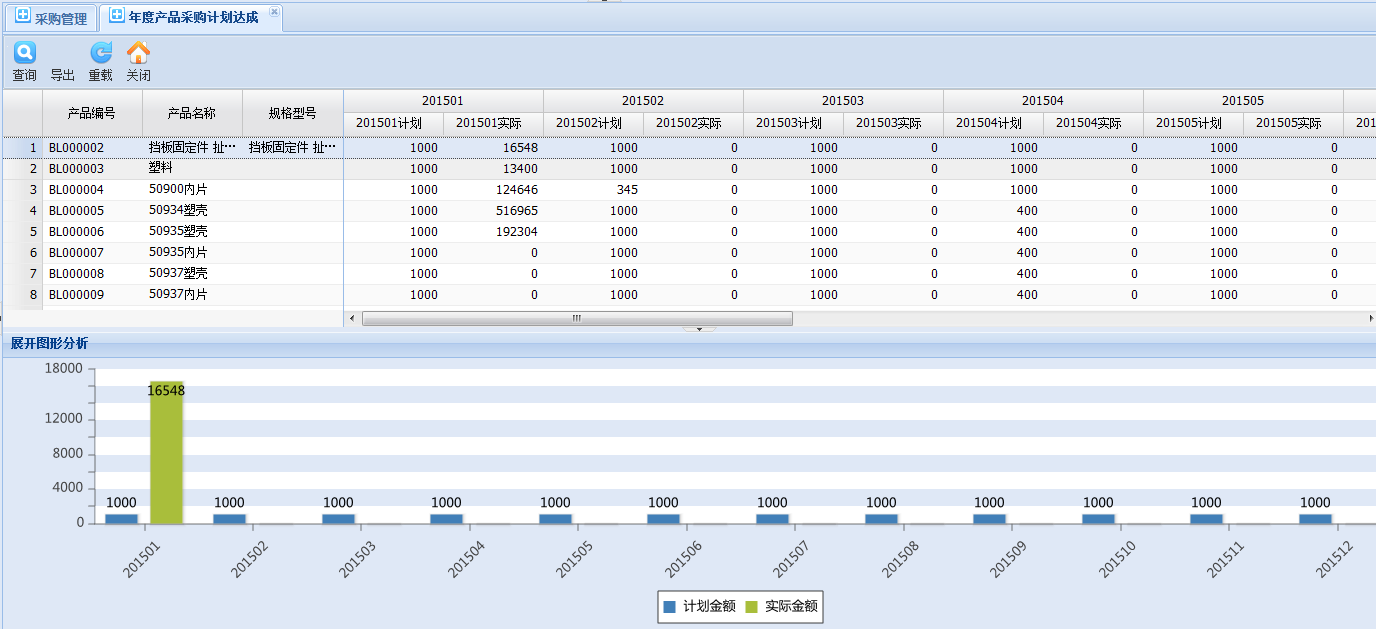Sort by 产品编号 column header
The width and height of the screenshot is (1376, 629).
[92, 113]
